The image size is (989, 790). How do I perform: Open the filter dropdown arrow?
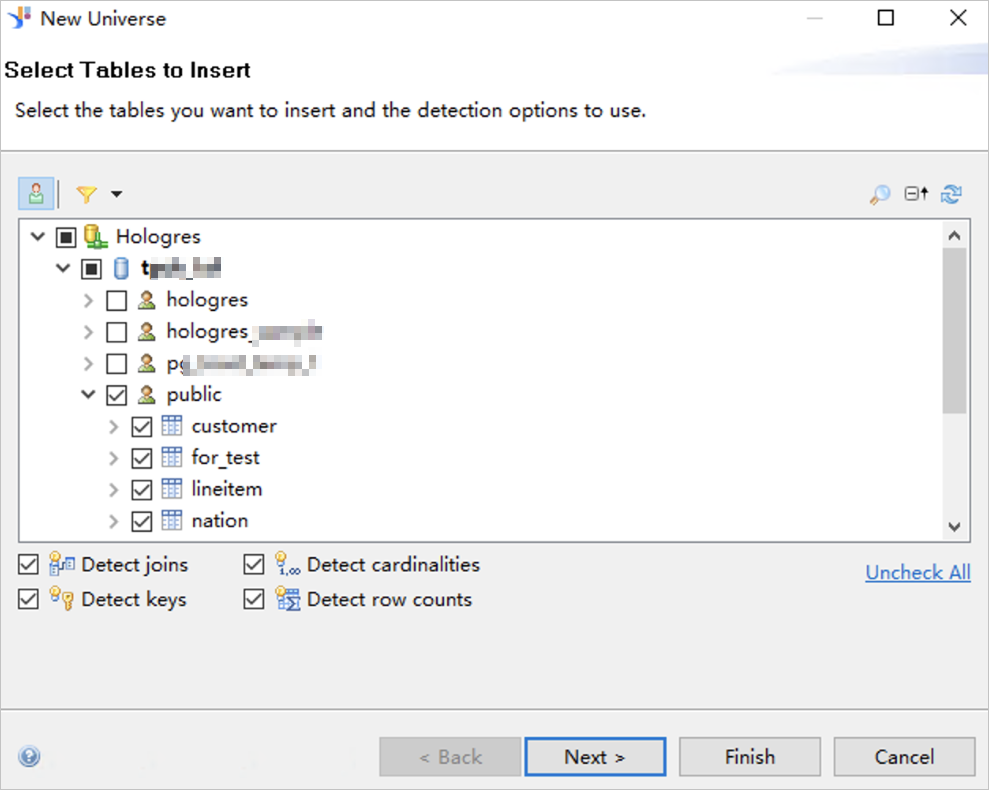[116, 194]
